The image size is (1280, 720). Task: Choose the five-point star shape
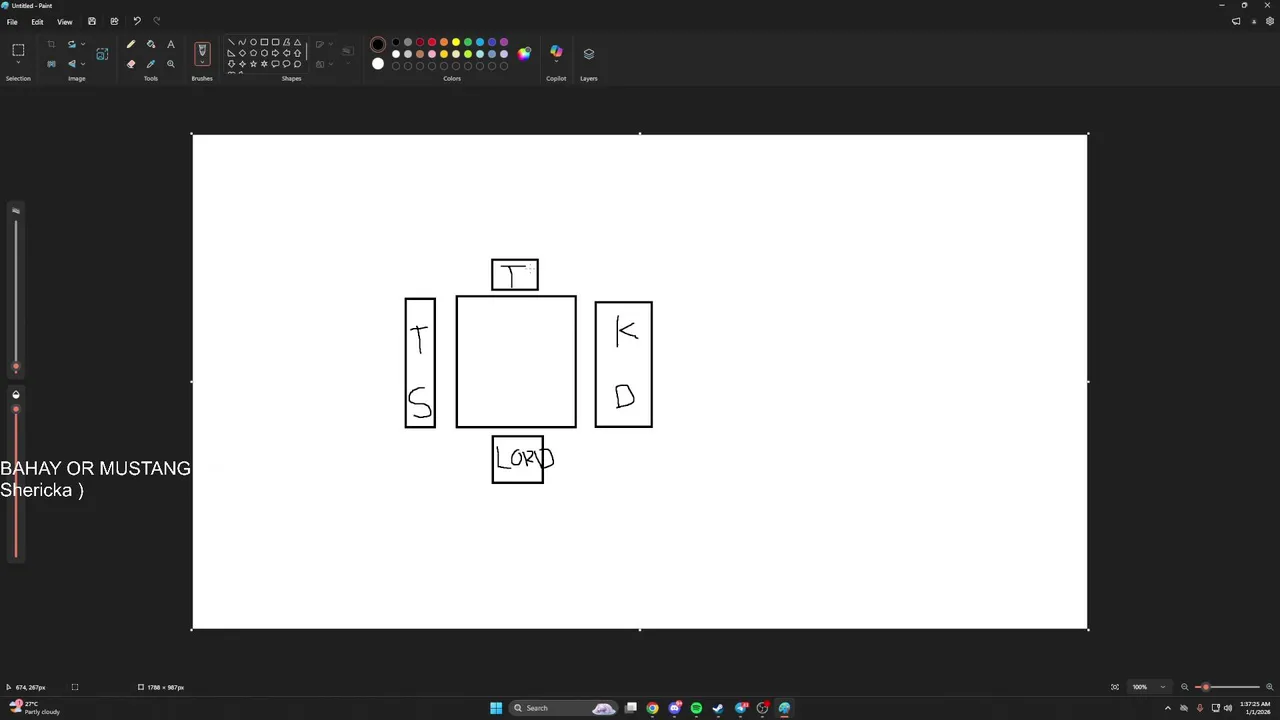tap(253, 64)
